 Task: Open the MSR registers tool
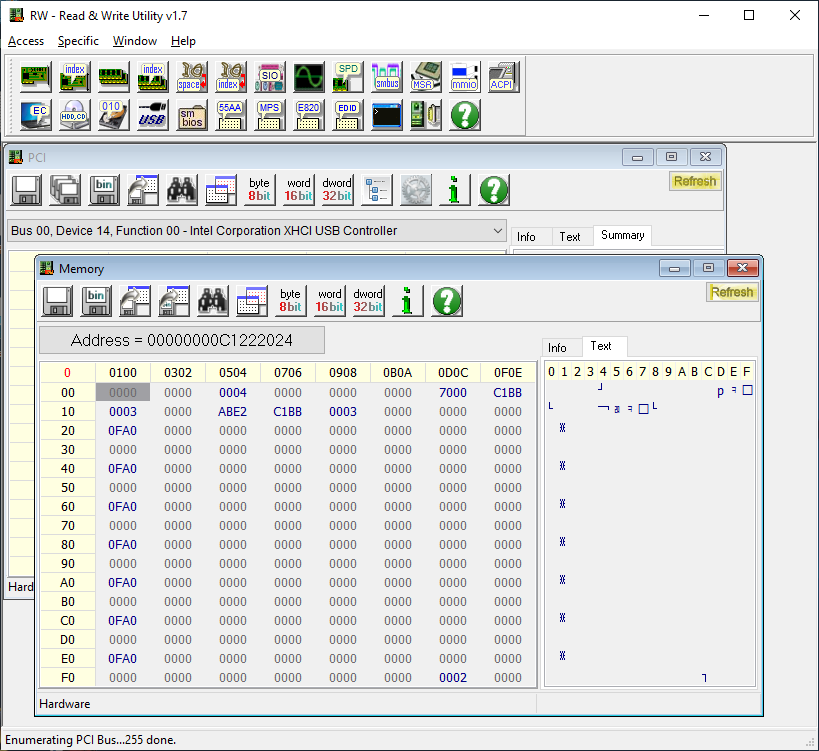coord(425,76)
